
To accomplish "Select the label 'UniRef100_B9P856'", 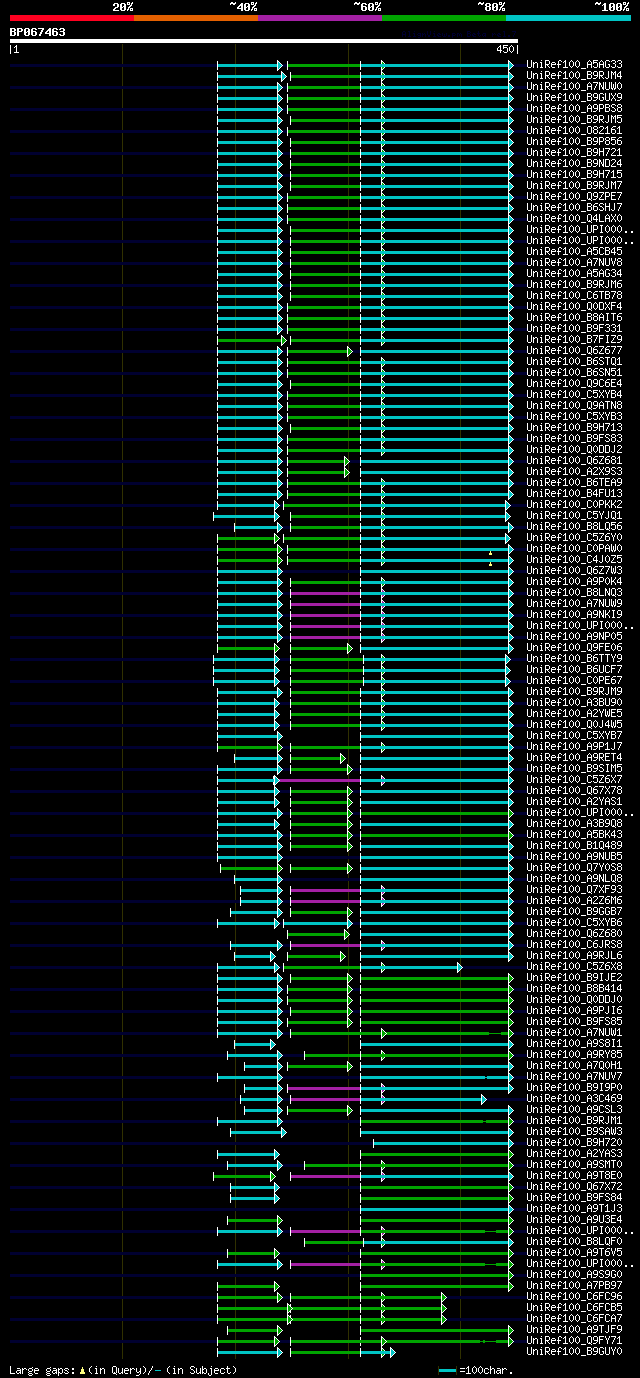I will pyautogui.click(x=574, y=141).
